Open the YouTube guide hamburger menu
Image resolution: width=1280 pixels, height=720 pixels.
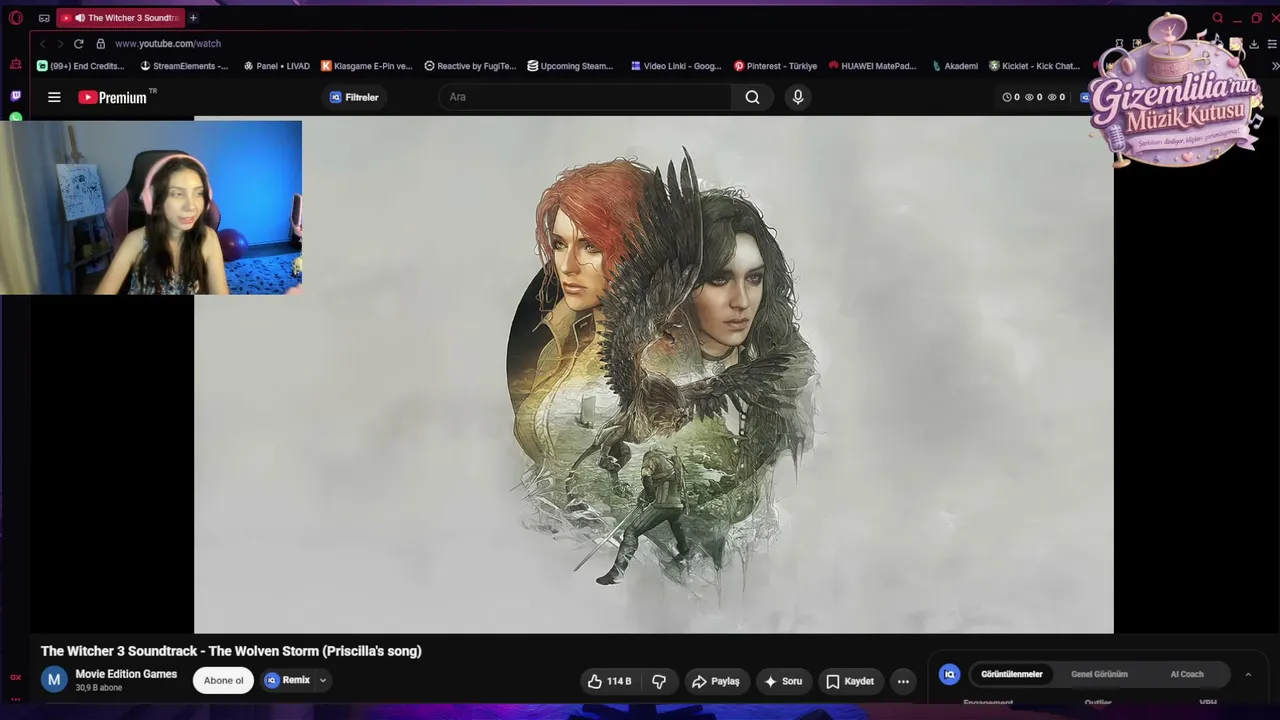click(54, 97)
